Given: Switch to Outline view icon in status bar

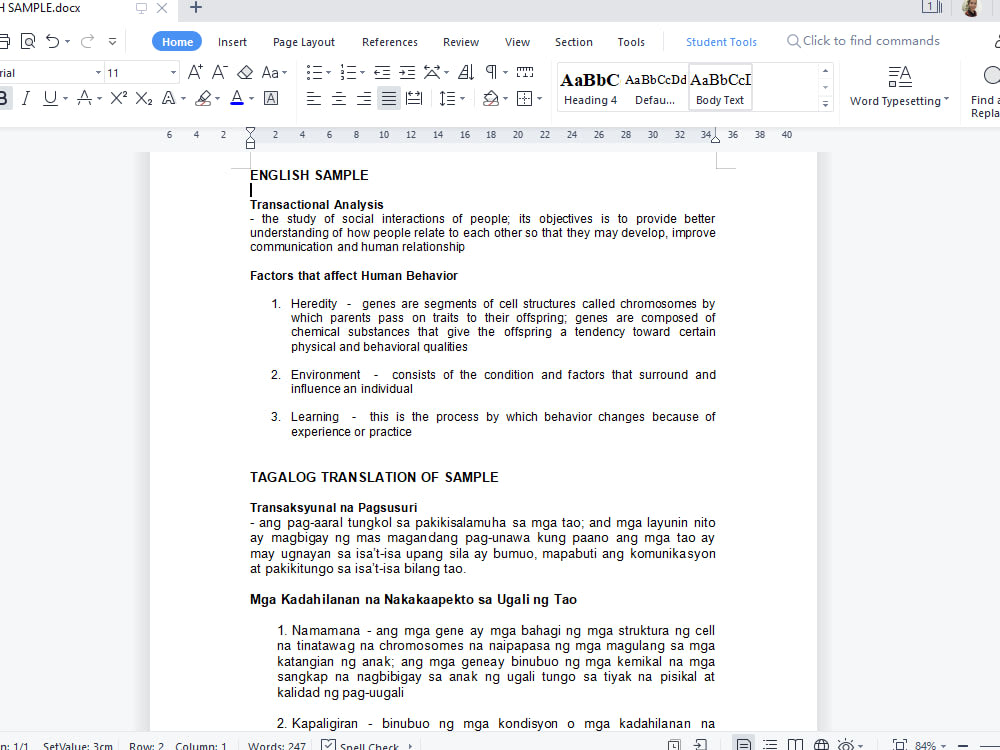Looking at the screenshot, I should click(x=770, y=745).
